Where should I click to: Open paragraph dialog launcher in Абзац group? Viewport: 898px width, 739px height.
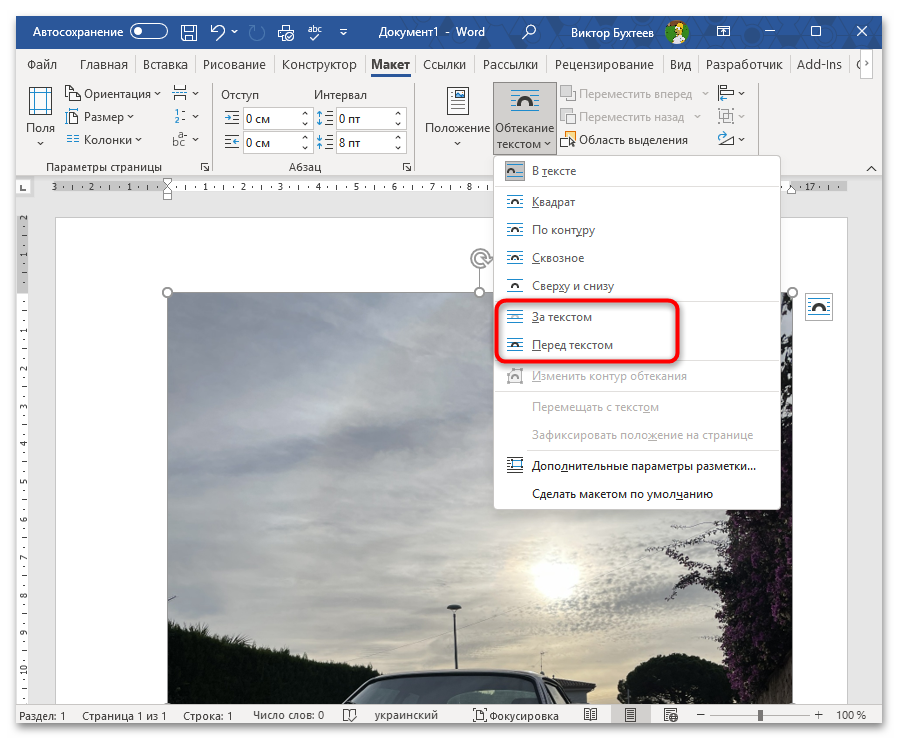pyautogui.click(x=407, y=167)
